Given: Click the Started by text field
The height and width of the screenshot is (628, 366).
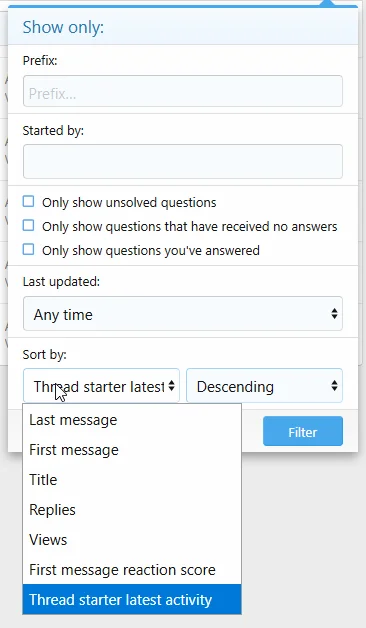Looking at the screenshot, I should (x=183, y=161).
